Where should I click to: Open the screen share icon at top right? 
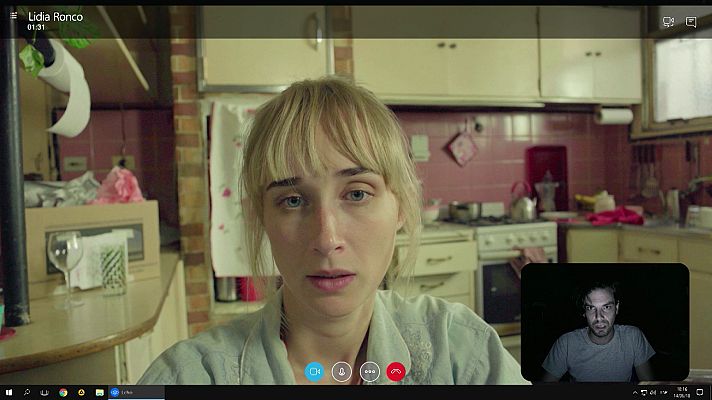click(668, 22)
